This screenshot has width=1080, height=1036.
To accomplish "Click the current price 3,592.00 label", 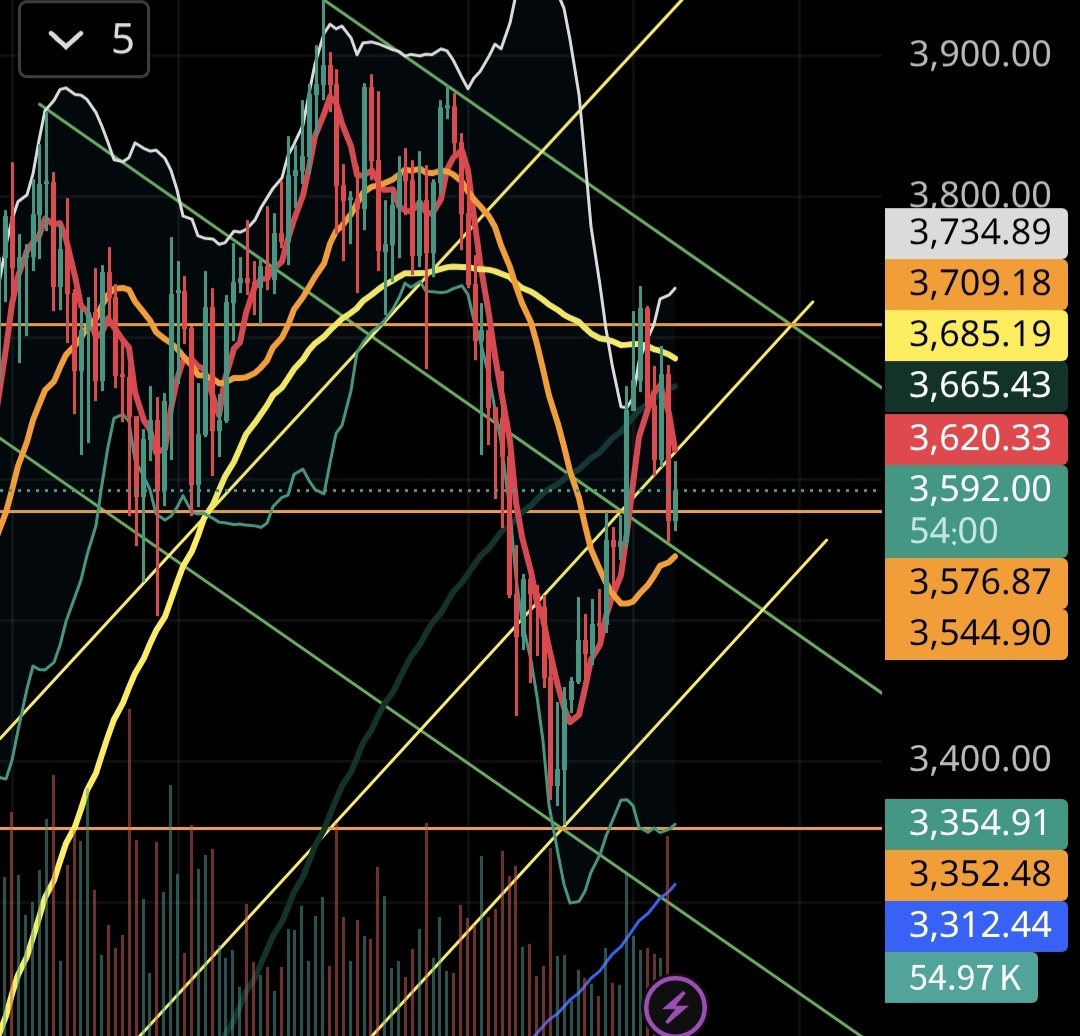I will [x=979, y=490].
